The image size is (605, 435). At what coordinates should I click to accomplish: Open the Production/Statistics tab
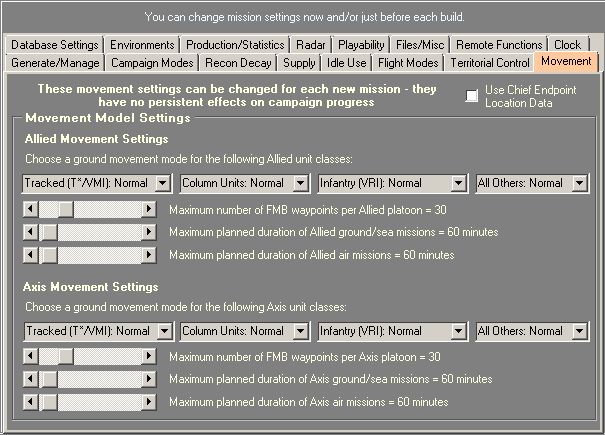[x=236, y=45]
